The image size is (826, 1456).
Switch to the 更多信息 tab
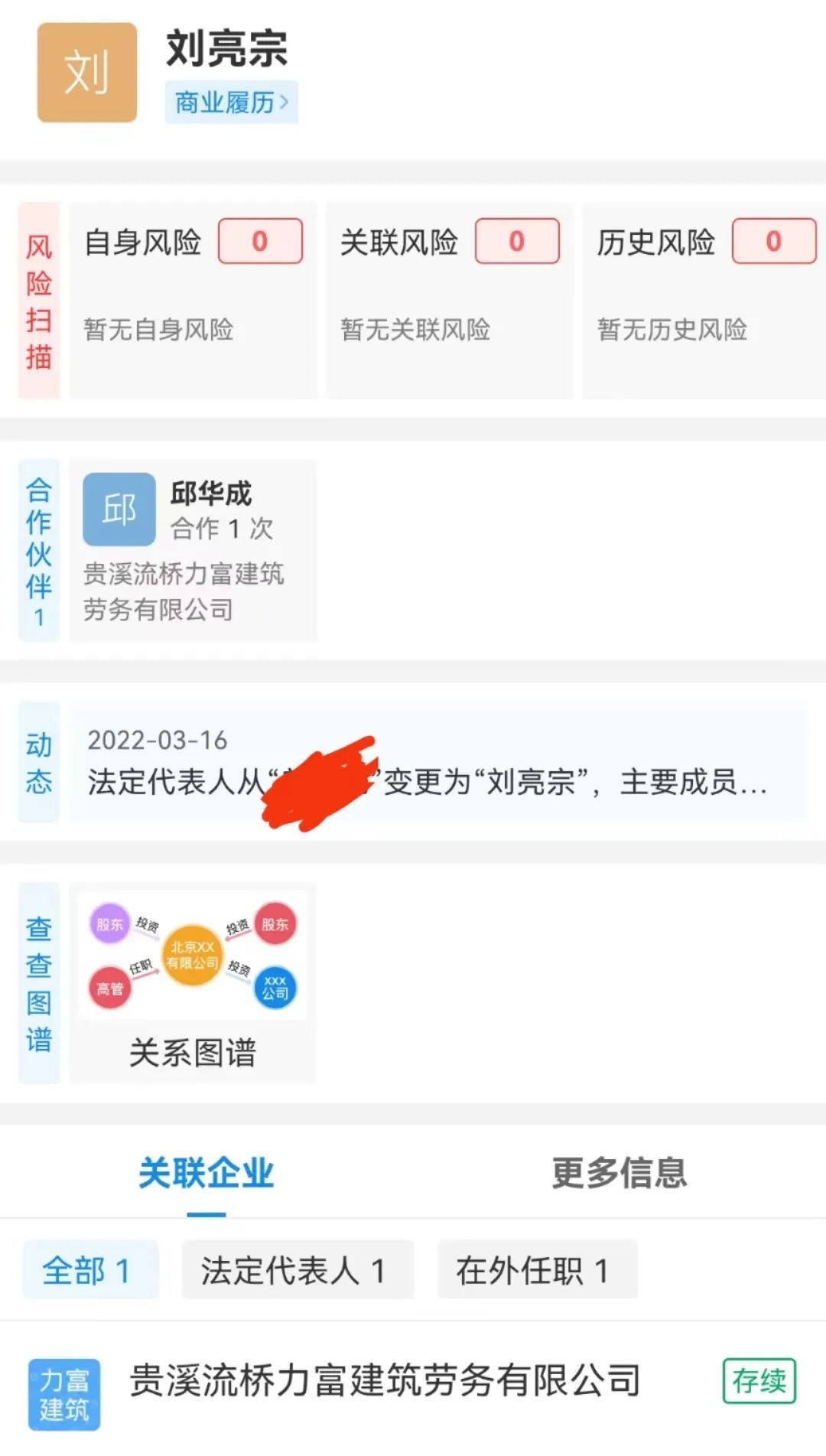pos(619,1173)
